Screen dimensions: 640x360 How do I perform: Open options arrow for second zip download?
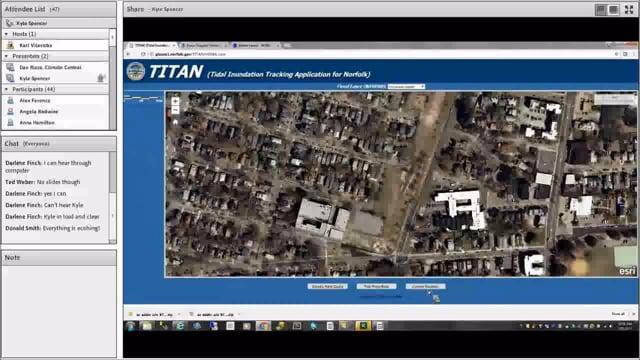(239, 315)
